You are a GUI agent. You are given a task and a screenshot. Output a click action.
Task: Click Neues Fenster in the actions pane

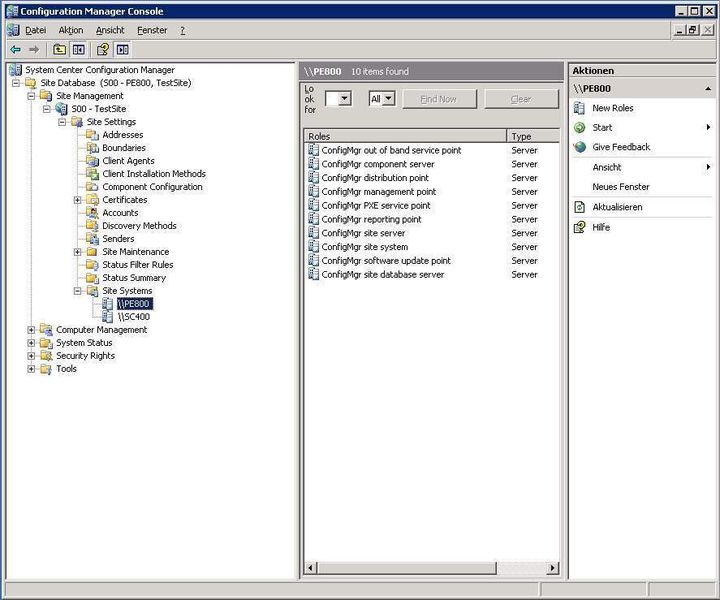point(620,187)
